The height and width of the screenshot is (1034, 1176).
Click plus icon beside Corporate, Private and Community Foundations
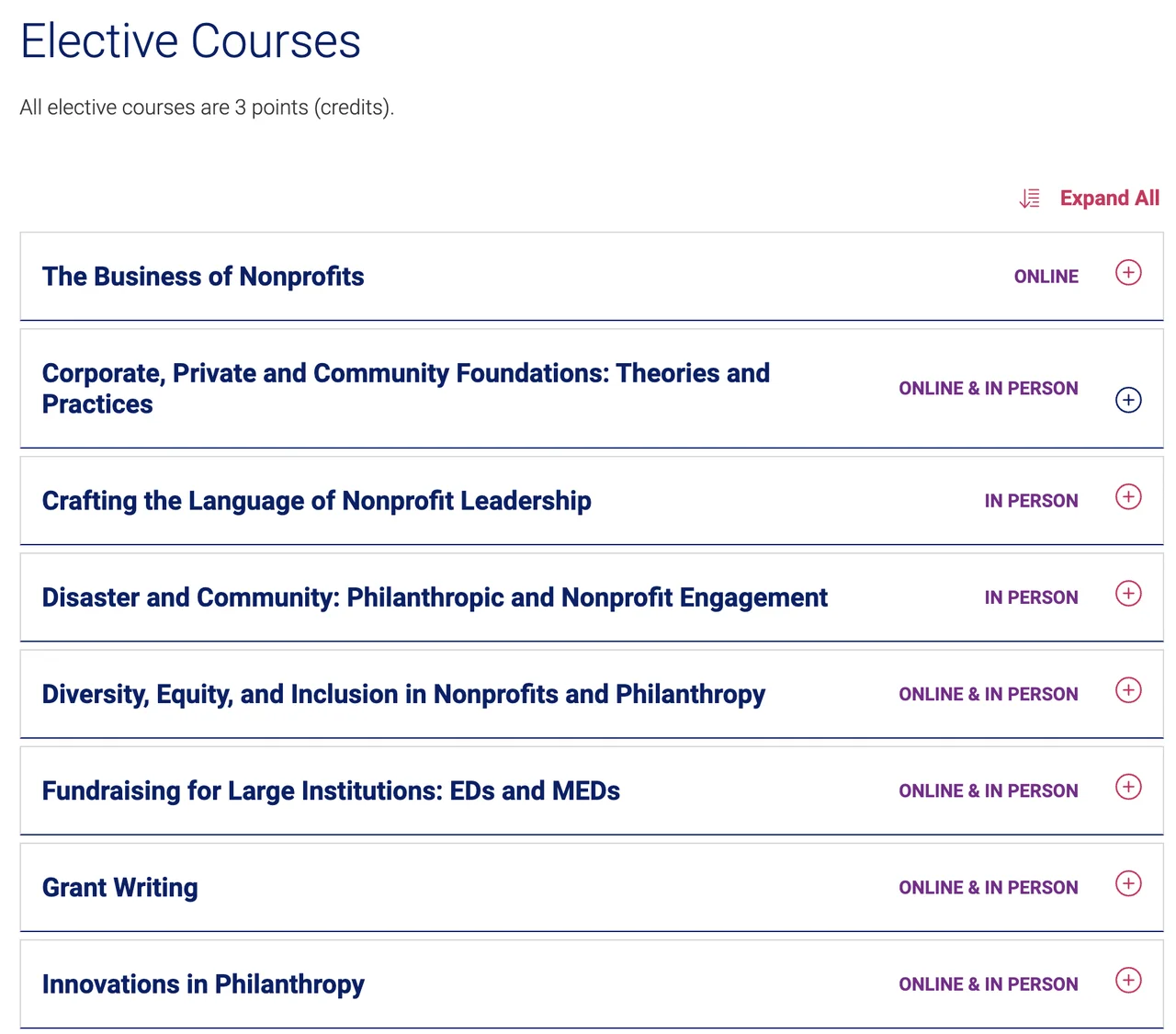point(1128,401)
